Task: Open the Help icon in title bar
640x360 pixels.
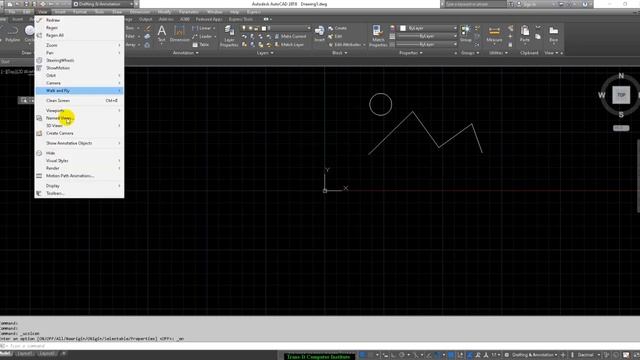Action: click(x=585, y=4)
